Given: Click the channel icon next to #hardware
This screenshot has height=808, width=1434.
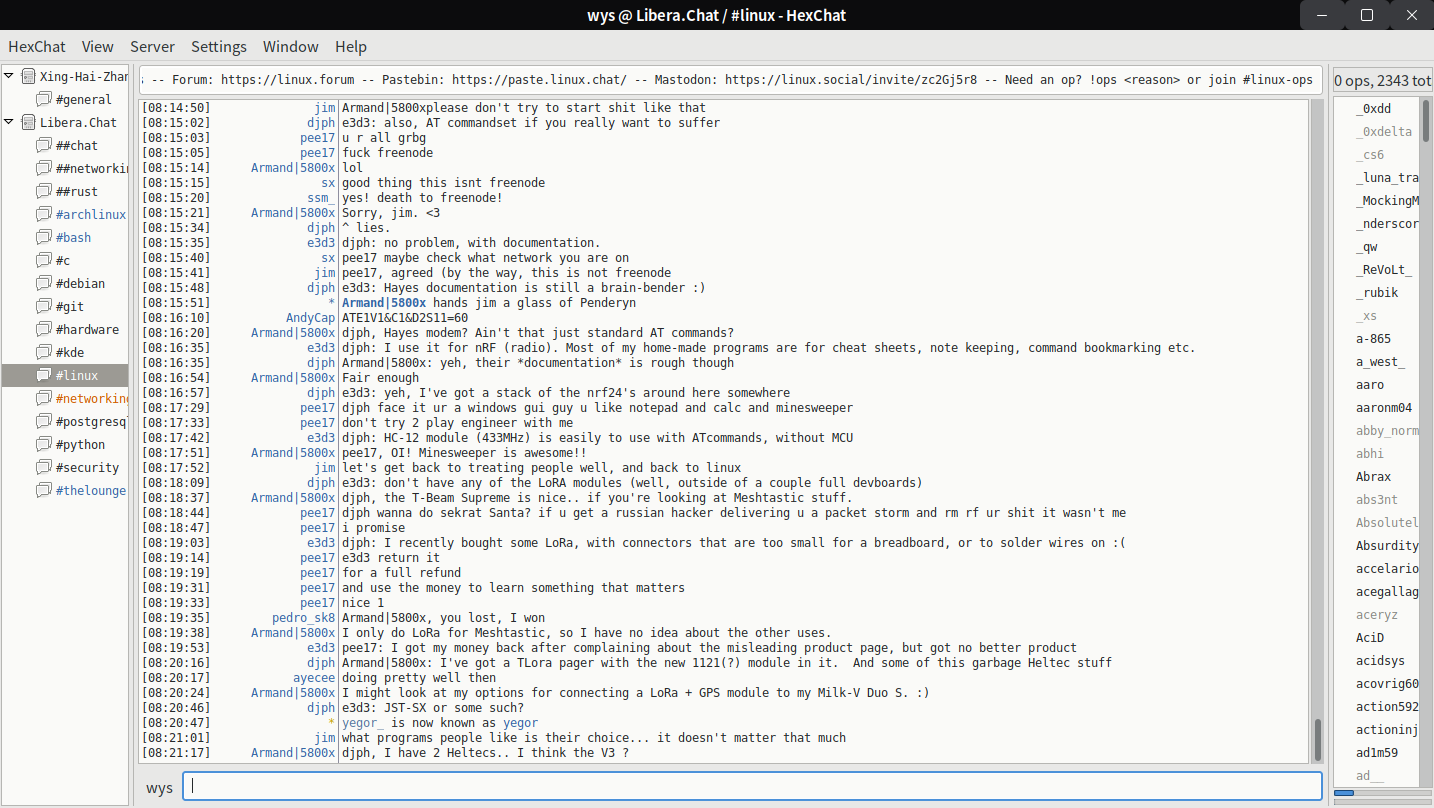Looking at the screenshot, I should pos(43,329).
